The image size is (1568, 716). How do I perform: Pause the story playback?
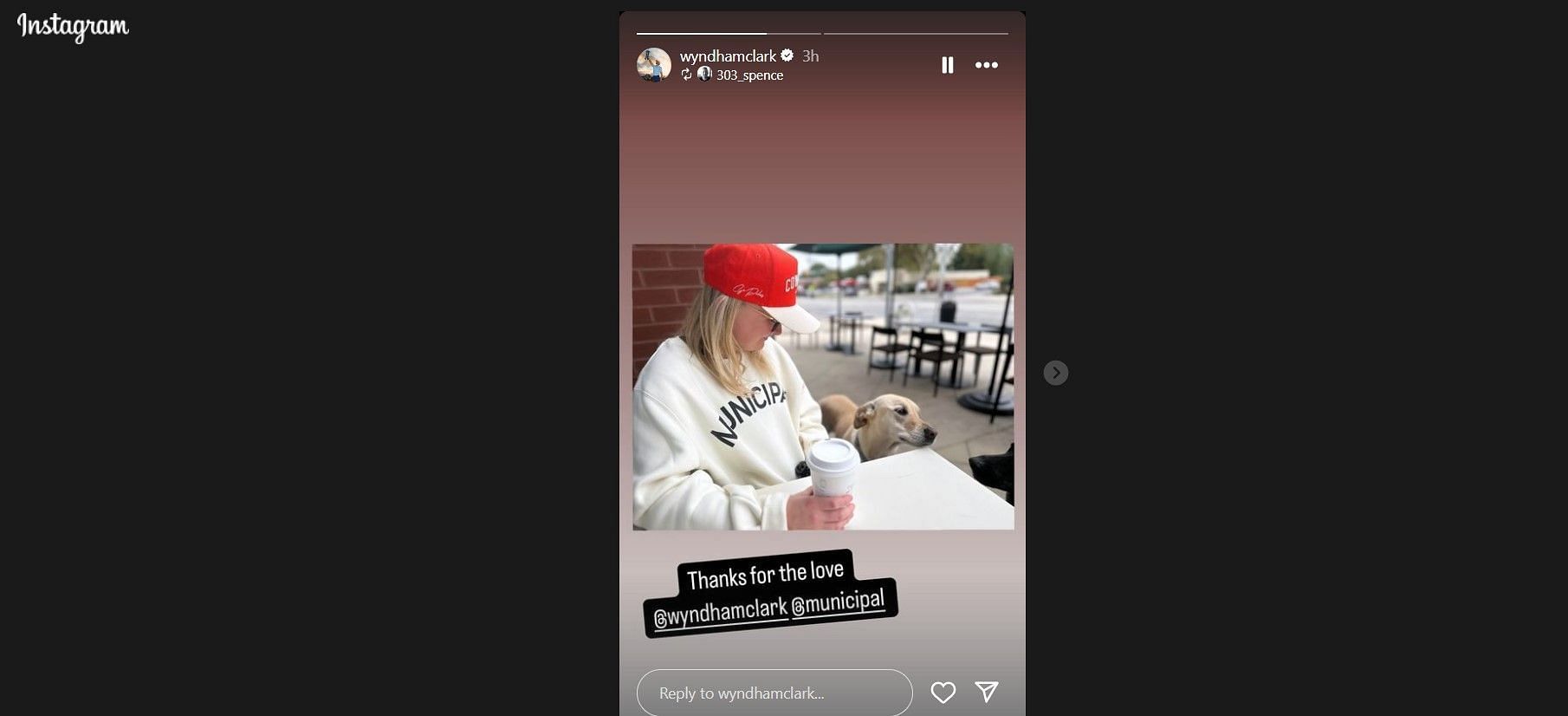click(x=947, y=65)
